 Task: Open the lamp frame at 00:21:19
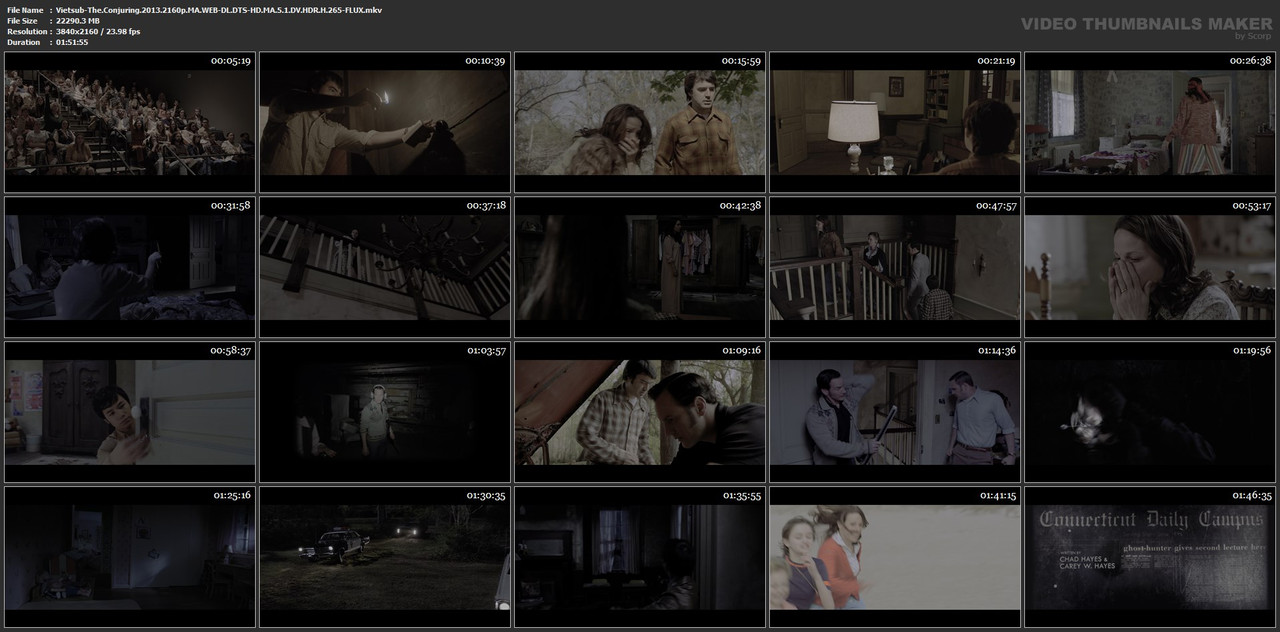pos(895,122)
